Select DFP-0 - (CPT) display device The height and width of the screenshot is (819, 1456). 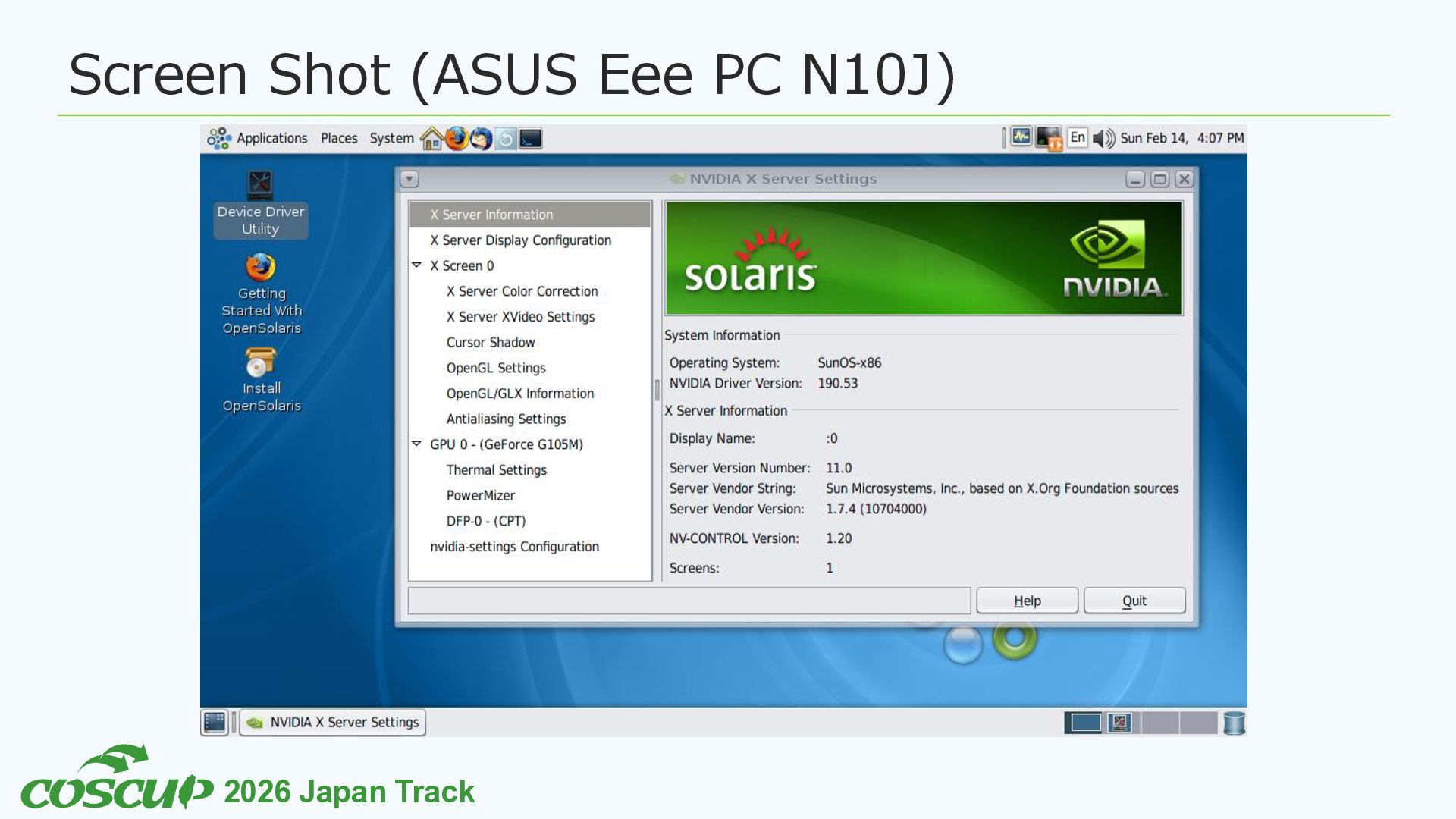pyautogui.click(x=486, y=521)
